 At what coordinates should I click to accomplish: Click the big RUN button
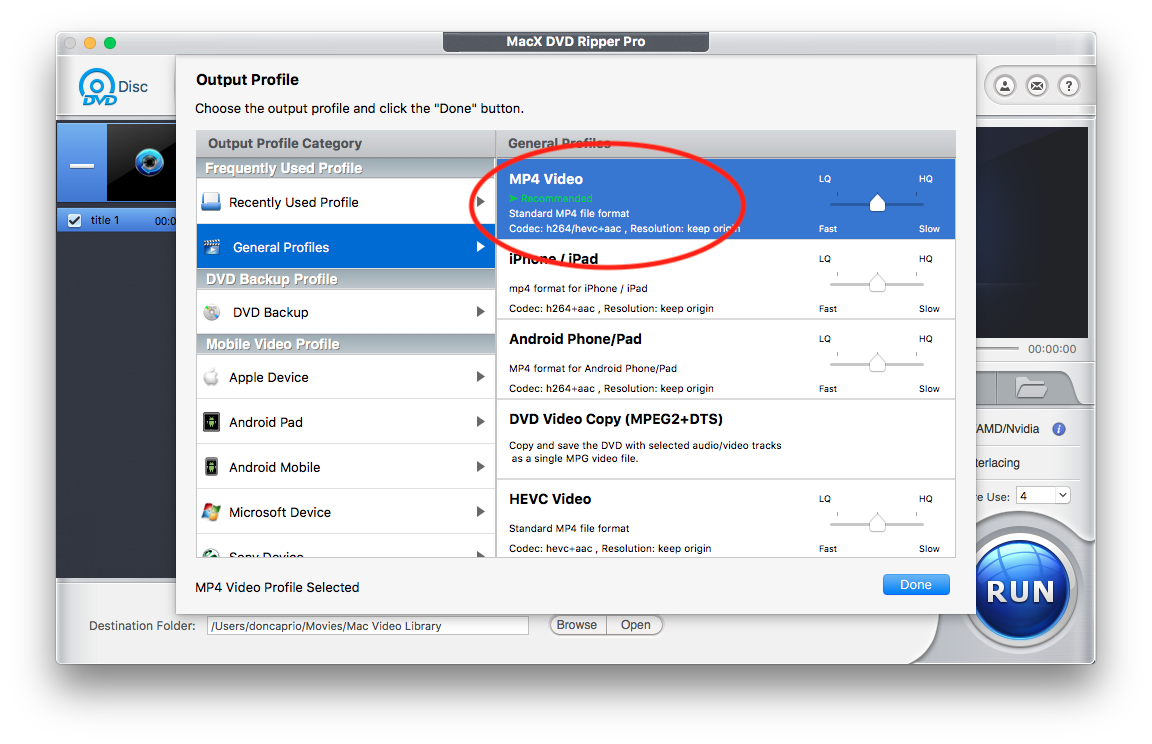pos(1020,590)
